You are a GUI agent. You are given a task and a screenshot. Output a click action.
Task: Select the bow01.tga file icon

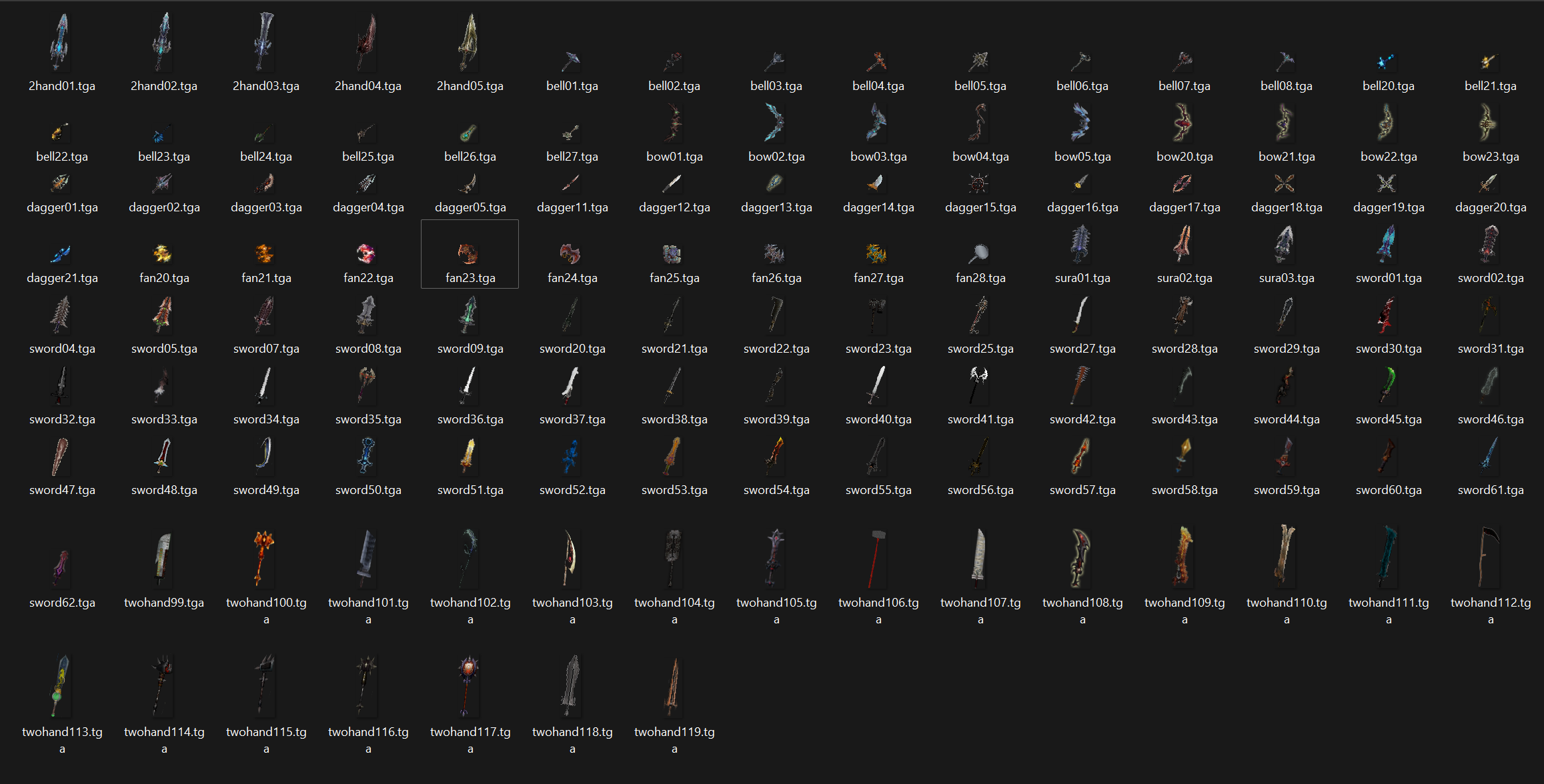(x=673, y=123)
